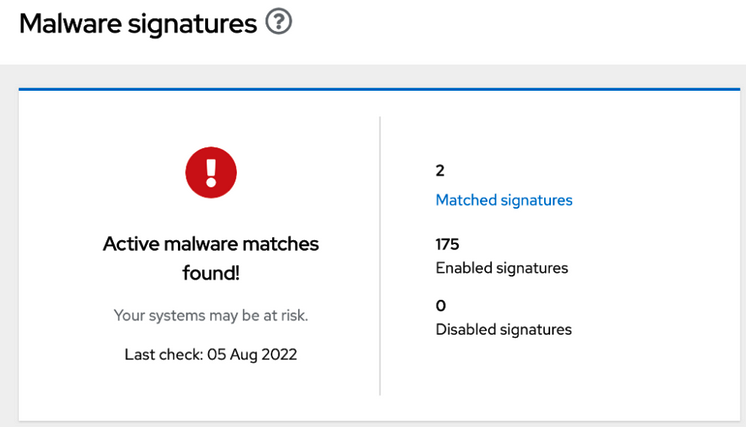Click the Active malware matches heading line
Screen dimensions: 746x427
point(211,243)
